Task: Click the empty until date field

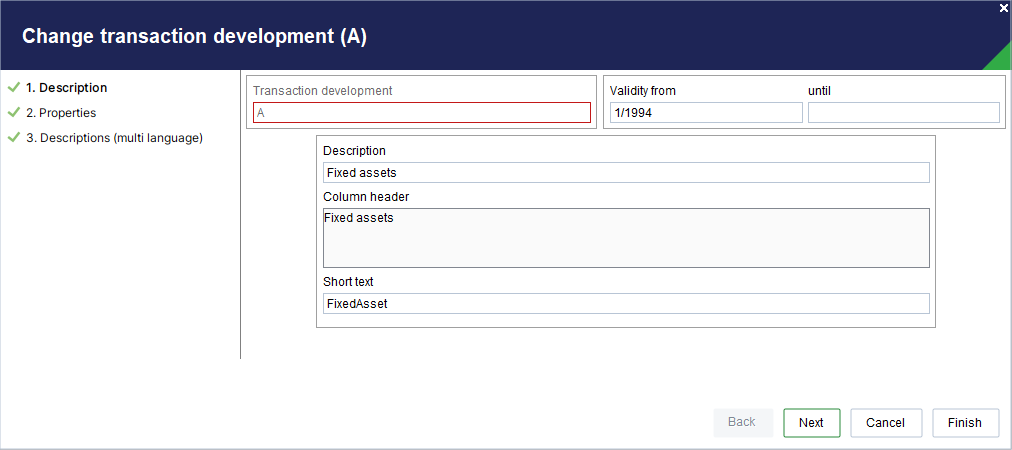Action: point(904,112)
